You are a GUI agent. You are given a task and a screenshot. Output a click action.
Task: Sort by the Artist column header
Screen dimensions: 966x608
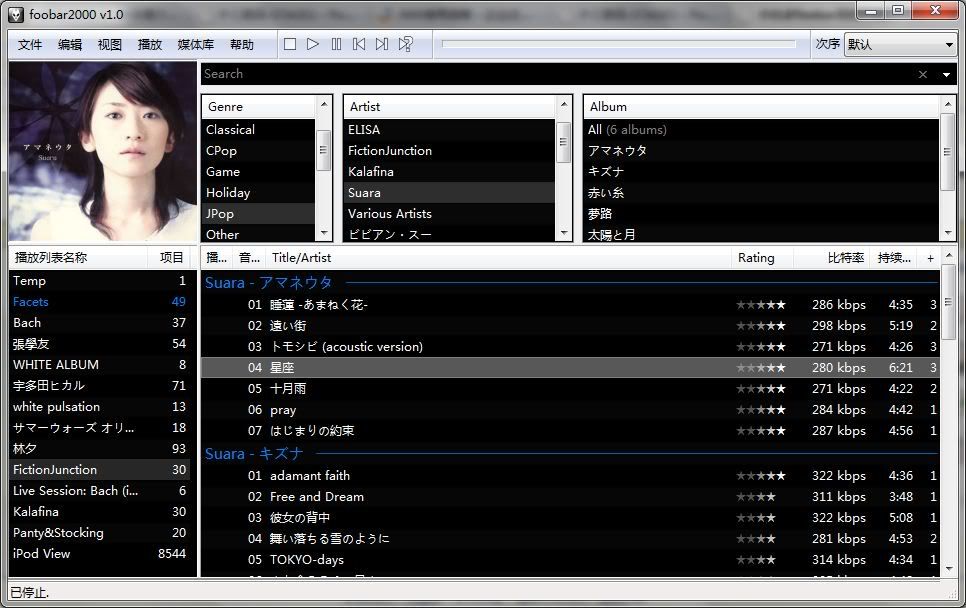tap(450, 107)
